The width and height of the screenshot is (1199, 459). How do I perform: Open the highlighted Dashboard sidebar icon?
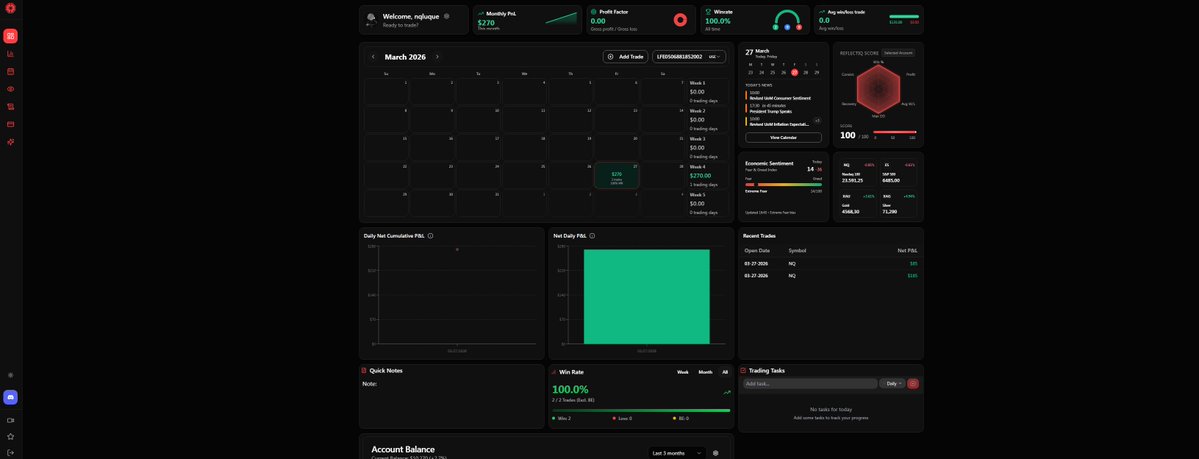coord(11,36)
